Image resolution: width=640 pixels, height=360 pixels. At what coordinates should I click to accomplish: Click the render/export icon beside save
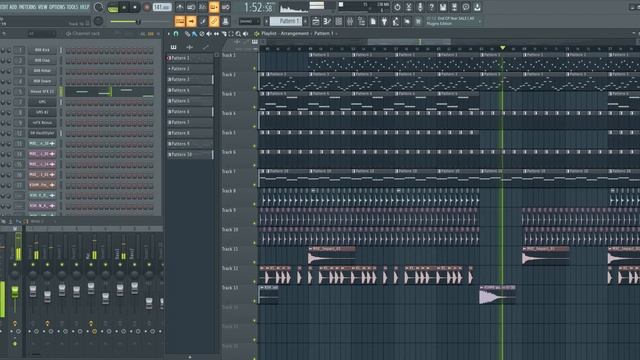tap(454, 7)
